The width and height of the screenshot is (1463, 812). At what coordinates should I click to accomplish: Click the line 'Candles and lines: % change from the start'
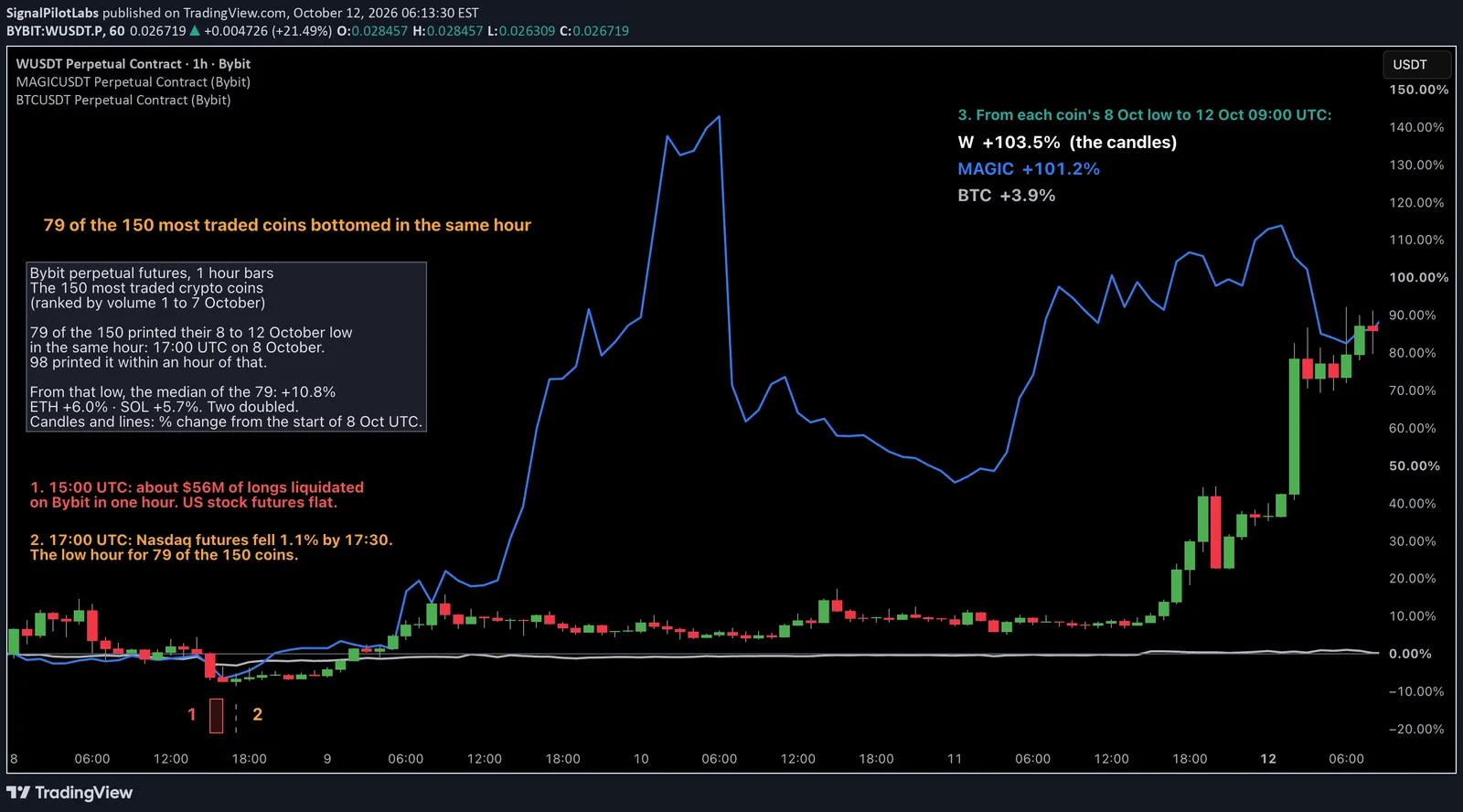click(226, 422)
